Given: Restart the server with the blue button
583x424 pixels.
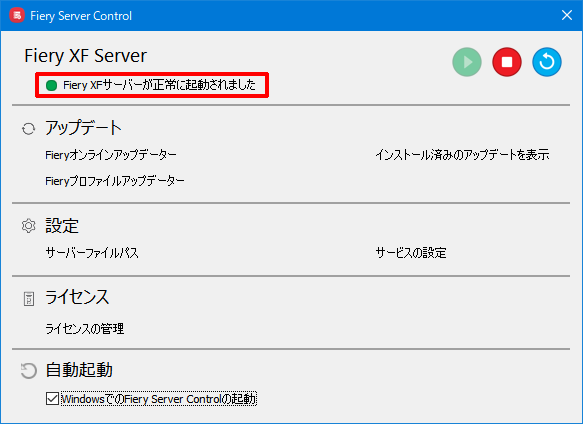Looking at the screenshot, I should coord(547,62).
